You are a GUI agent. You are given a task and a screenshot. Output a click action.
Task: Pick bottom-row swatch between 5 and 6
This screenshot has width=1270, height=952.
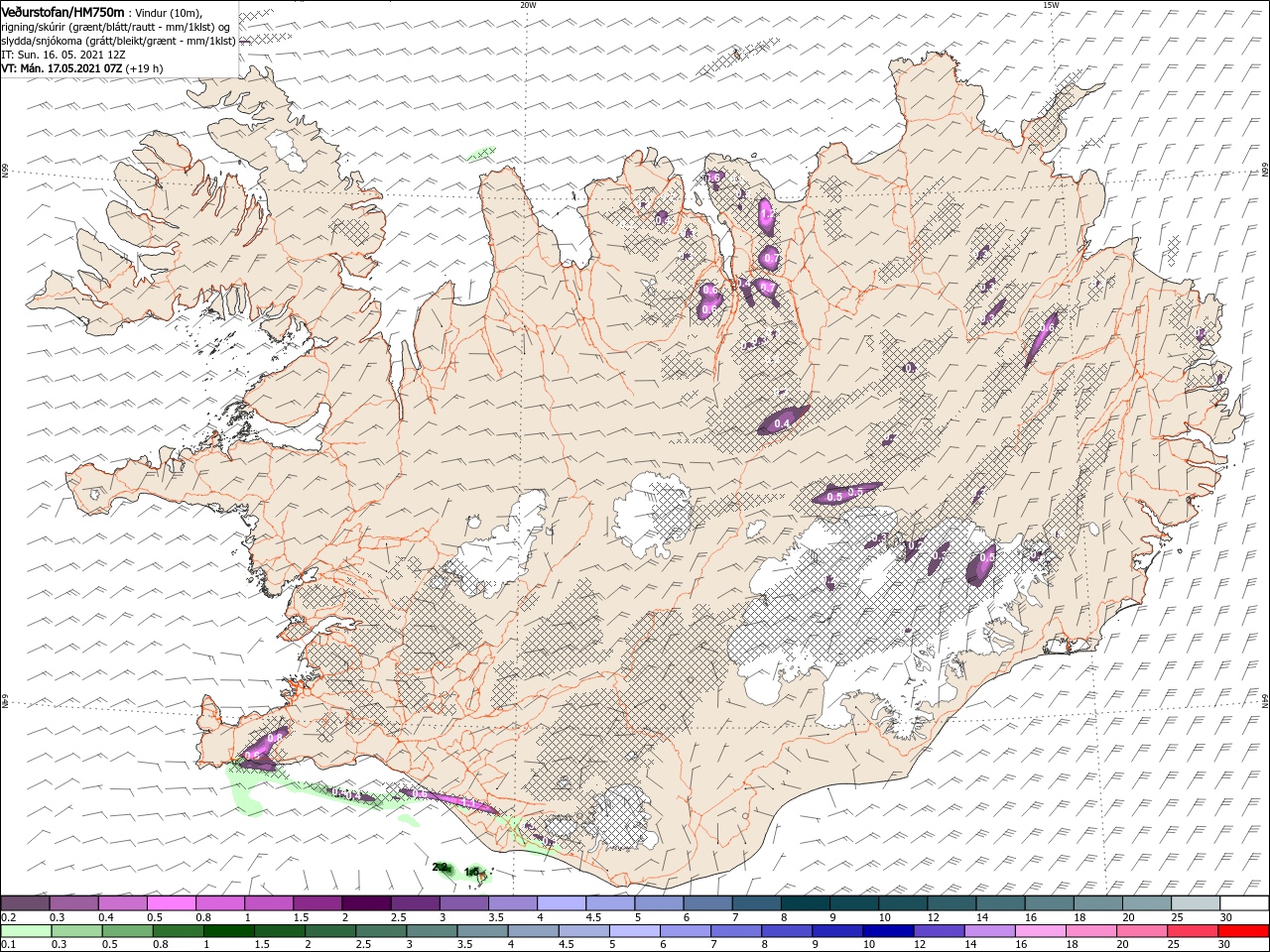tap(635, 931)
